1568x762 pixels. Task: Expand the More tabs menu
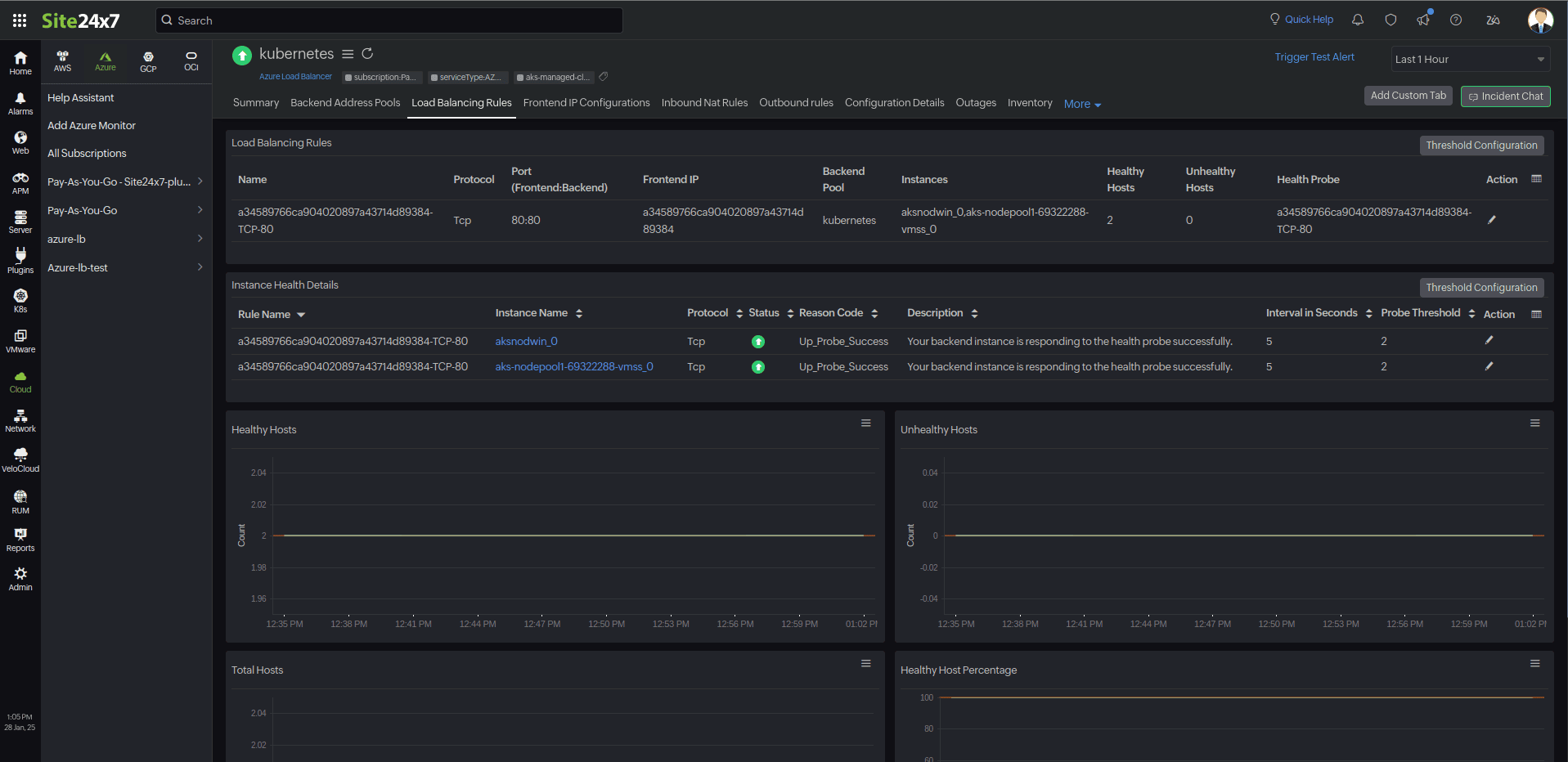coord(1081,103)
